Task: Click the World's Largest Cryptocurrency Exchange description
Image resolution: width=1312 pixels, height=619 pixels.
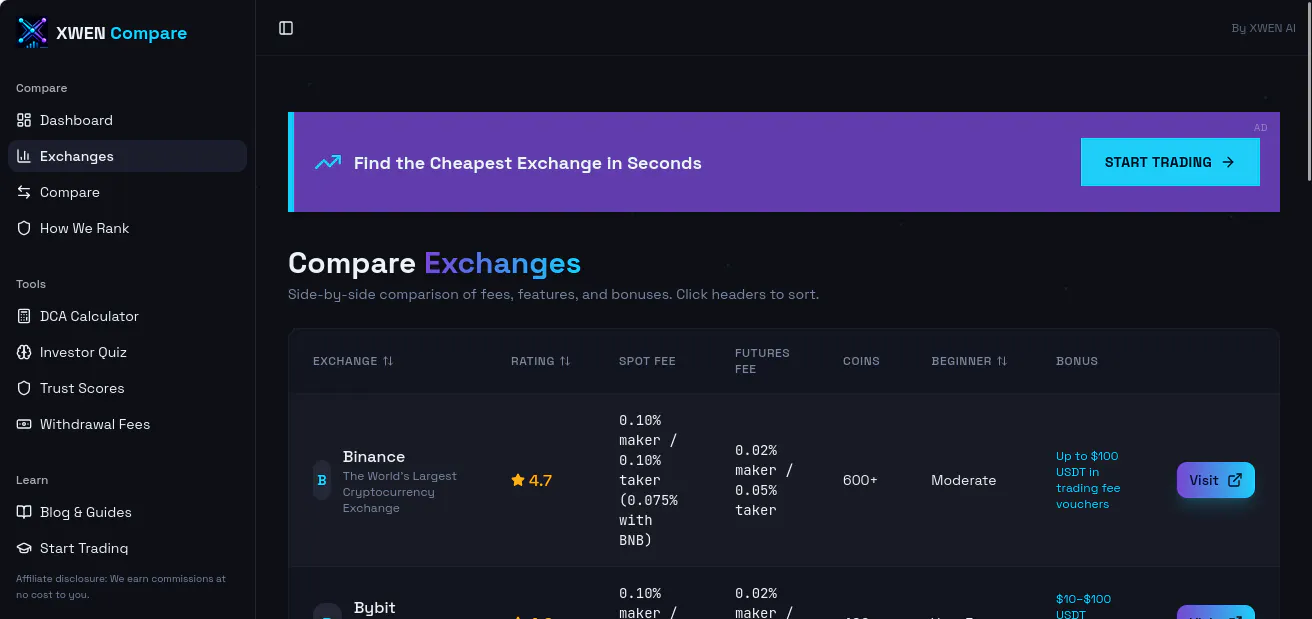Action: click(x=399, y=492)
